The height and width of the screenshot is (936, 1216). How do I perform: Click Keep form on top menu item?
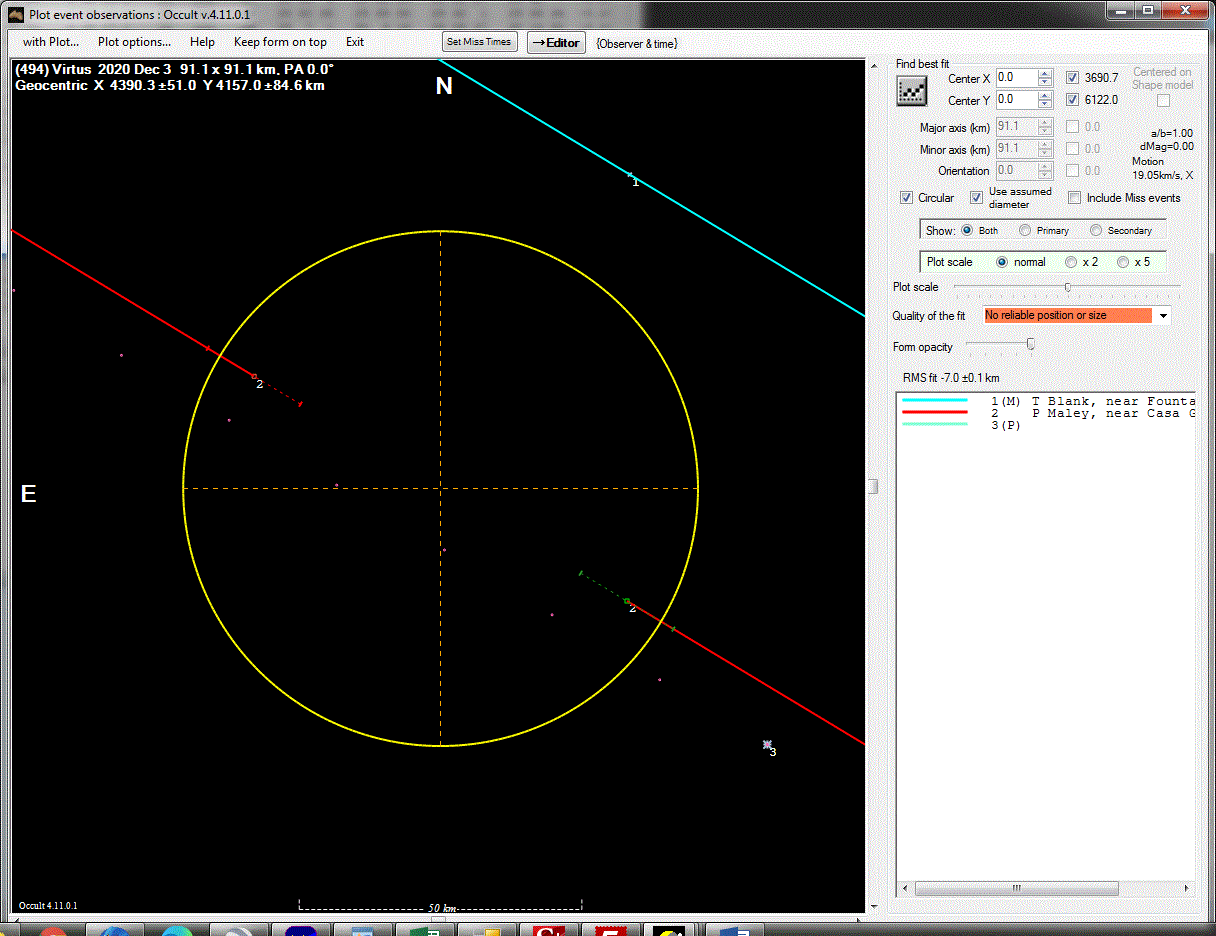pos(280,42)
